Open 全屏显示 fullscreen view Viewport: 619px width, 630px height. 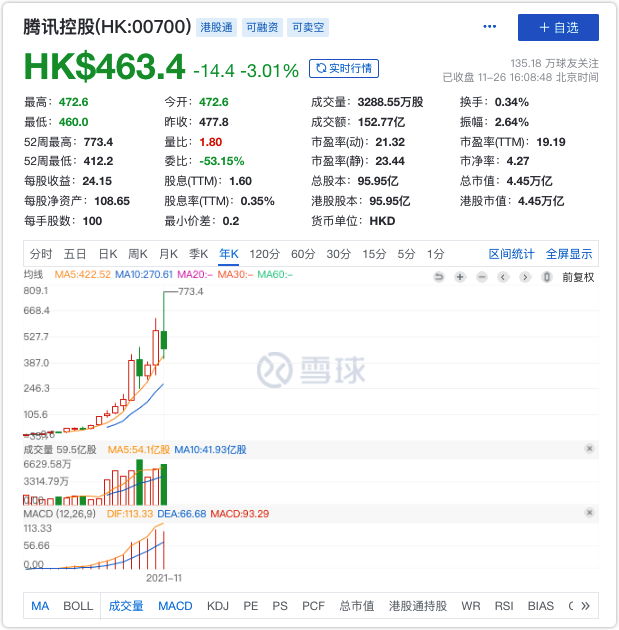point(569,254)
